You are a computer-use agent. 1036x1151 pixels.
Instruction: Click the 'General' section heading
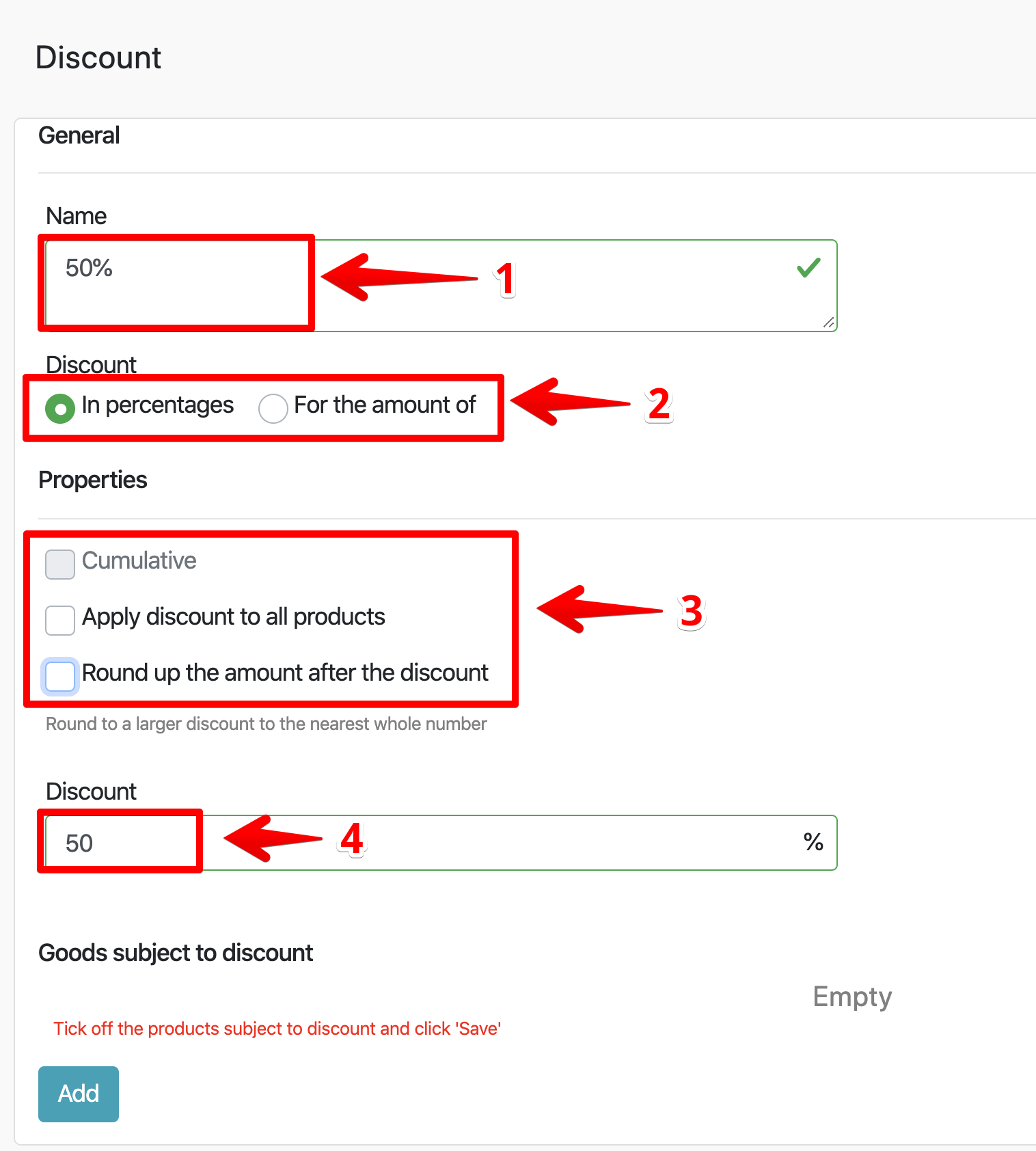(79, 135)
